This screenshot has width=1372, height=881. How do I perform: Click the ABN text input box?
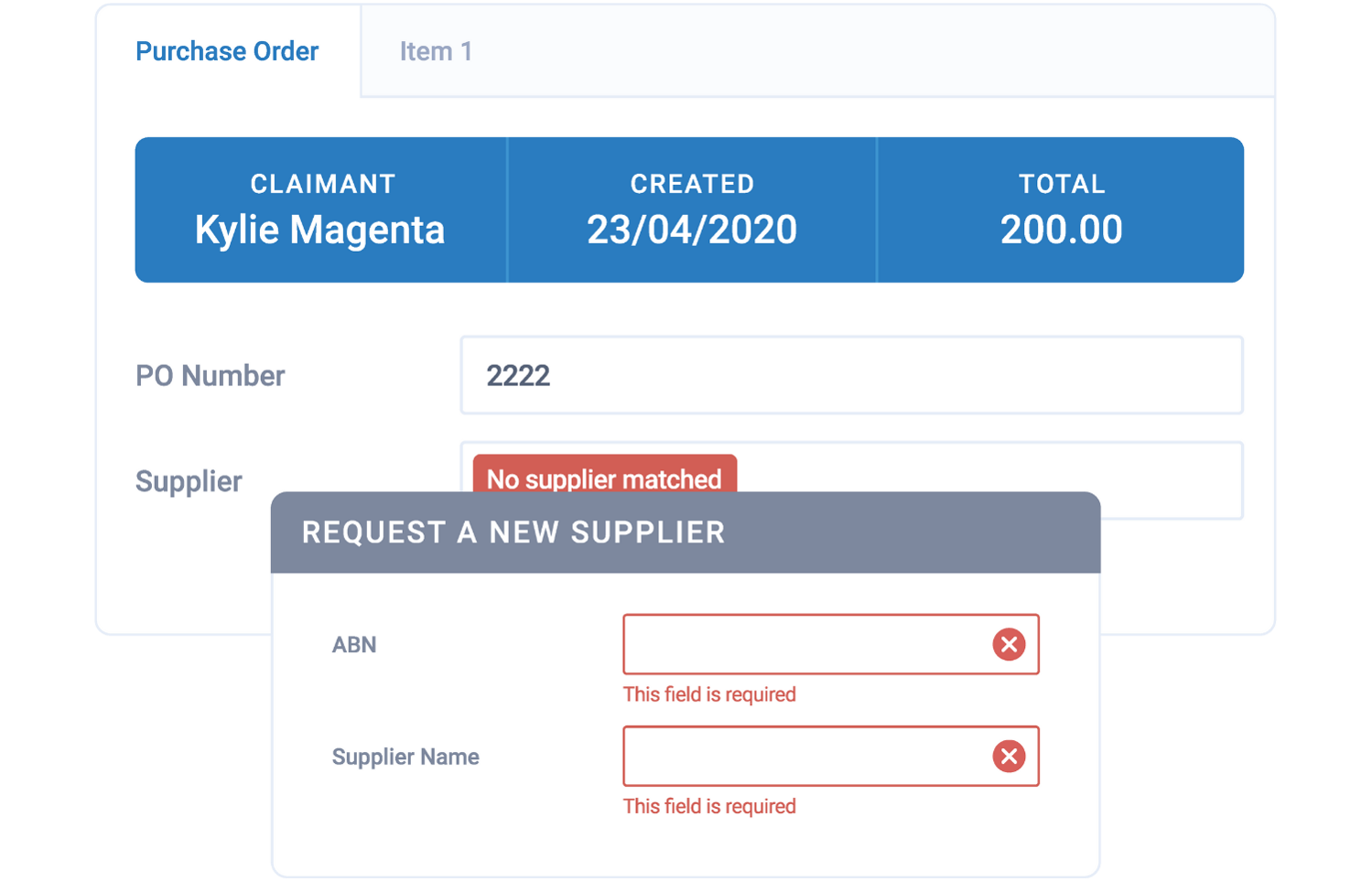pyautogui.click(x=805, y=644)
